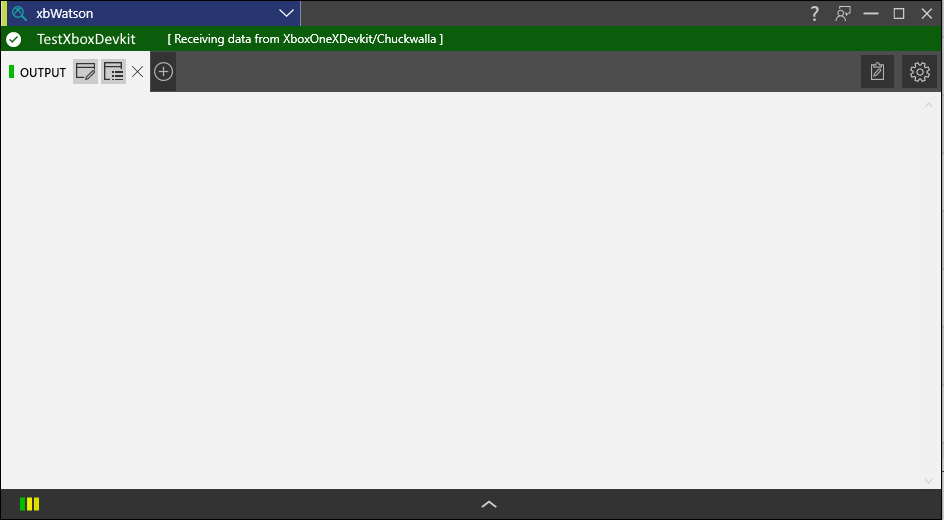The width and height of the screenshot is (944, 520).
Task: Click the scroll up arrow in output
Action: coord(928,105)
